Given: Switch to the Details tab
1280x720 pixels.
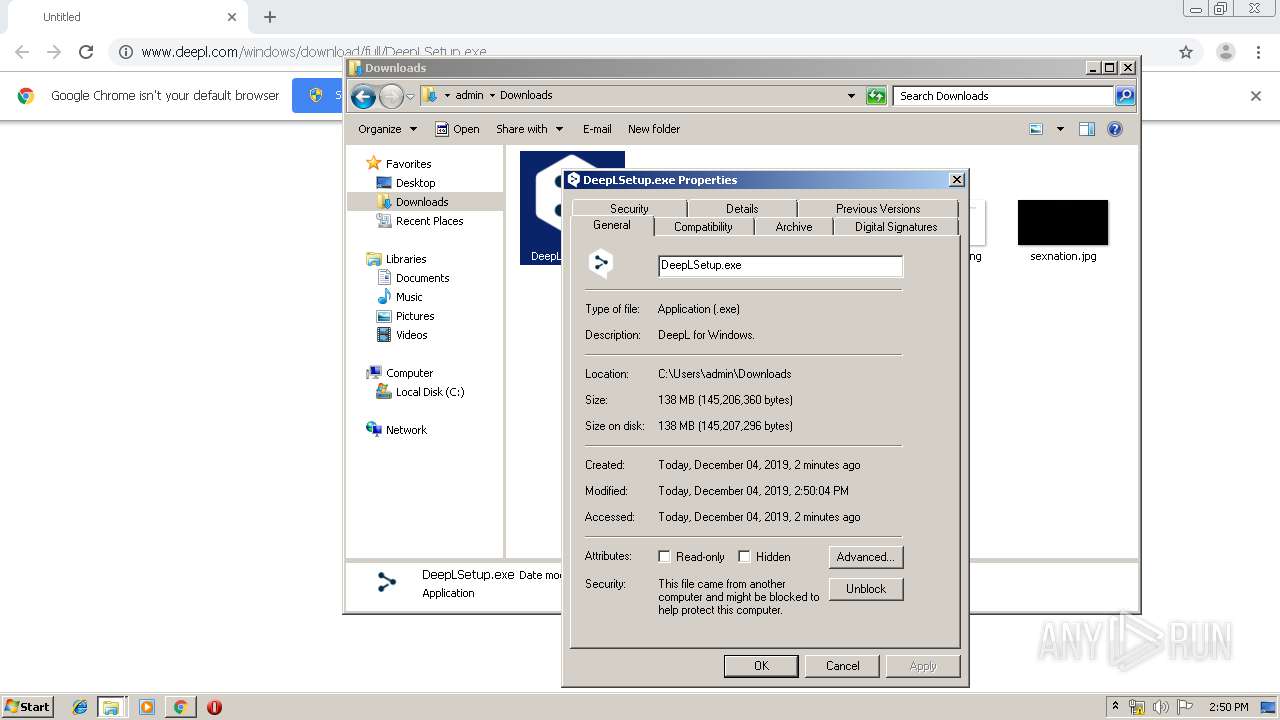Looking at the screenshot, I should 742,209.
